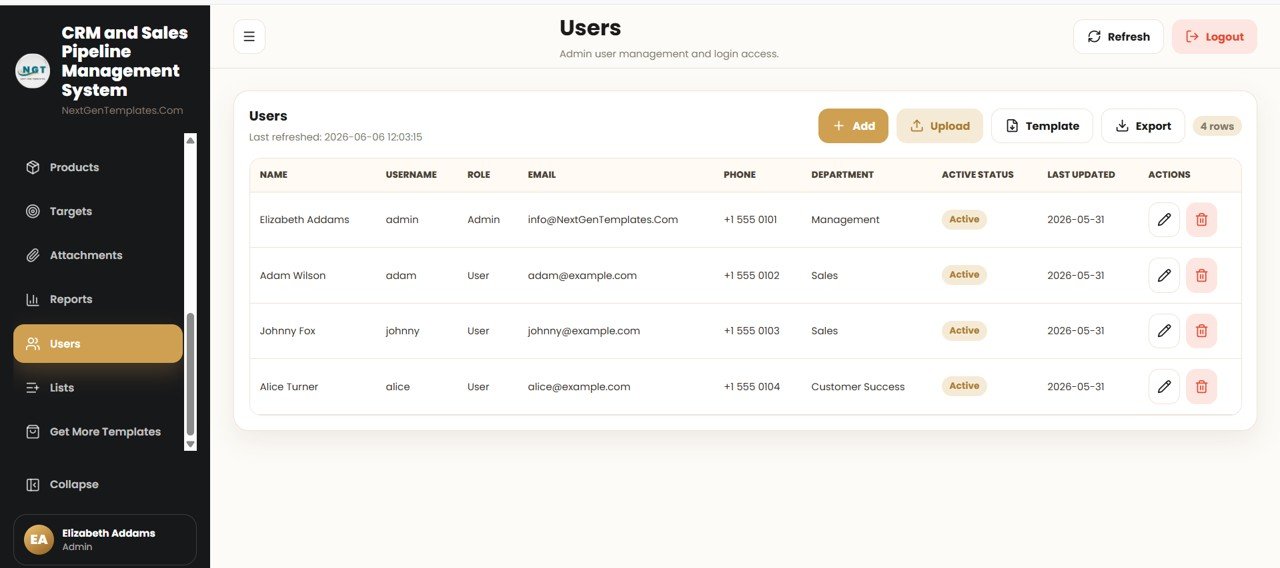Add a new user
The height and width of the screenshot is (568, 1280).
tap(853, 126)
